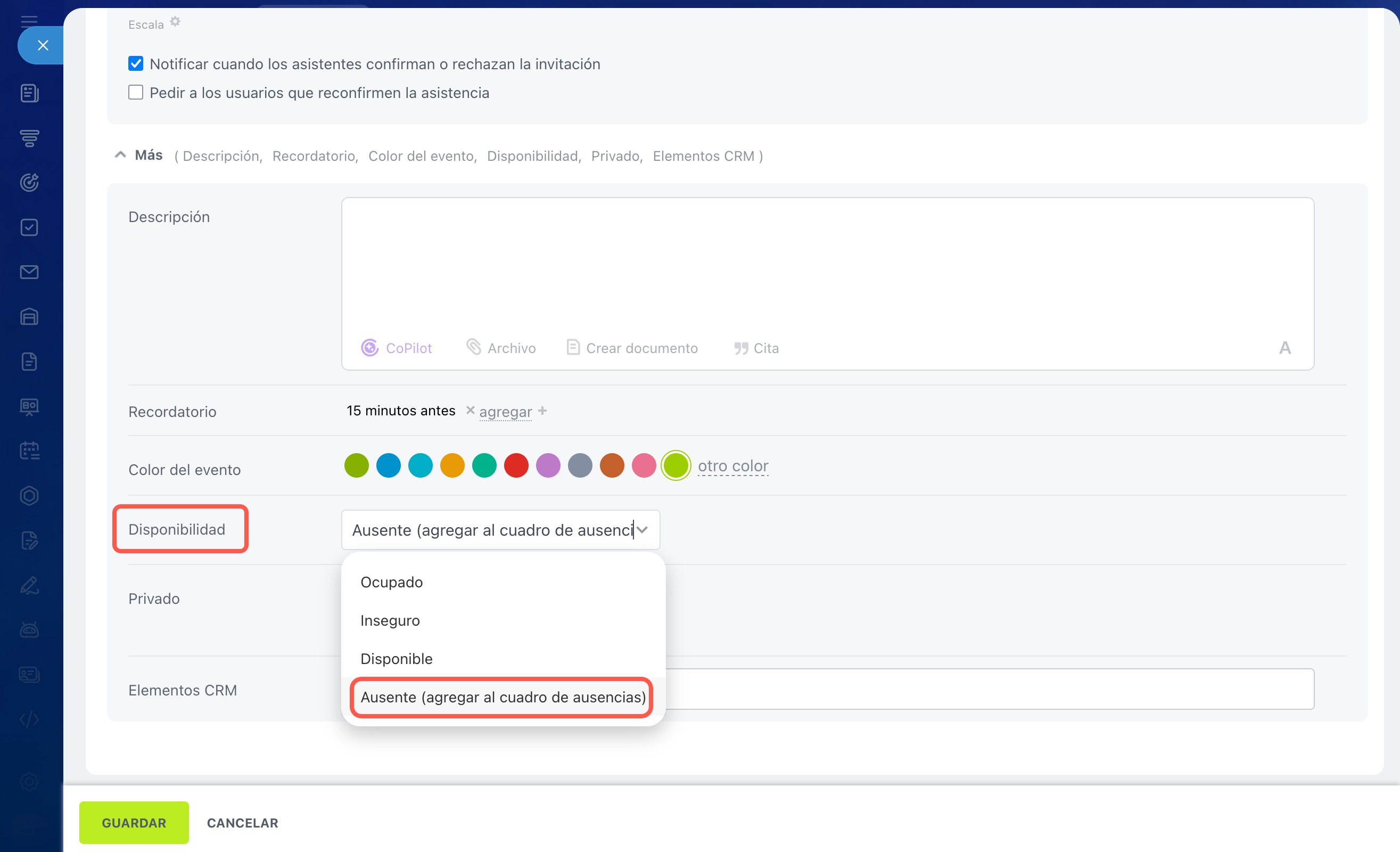Click the Archivo paperclip attachment icon
The height and width of the screenshot is (852, 1400).
coord(473,347)
